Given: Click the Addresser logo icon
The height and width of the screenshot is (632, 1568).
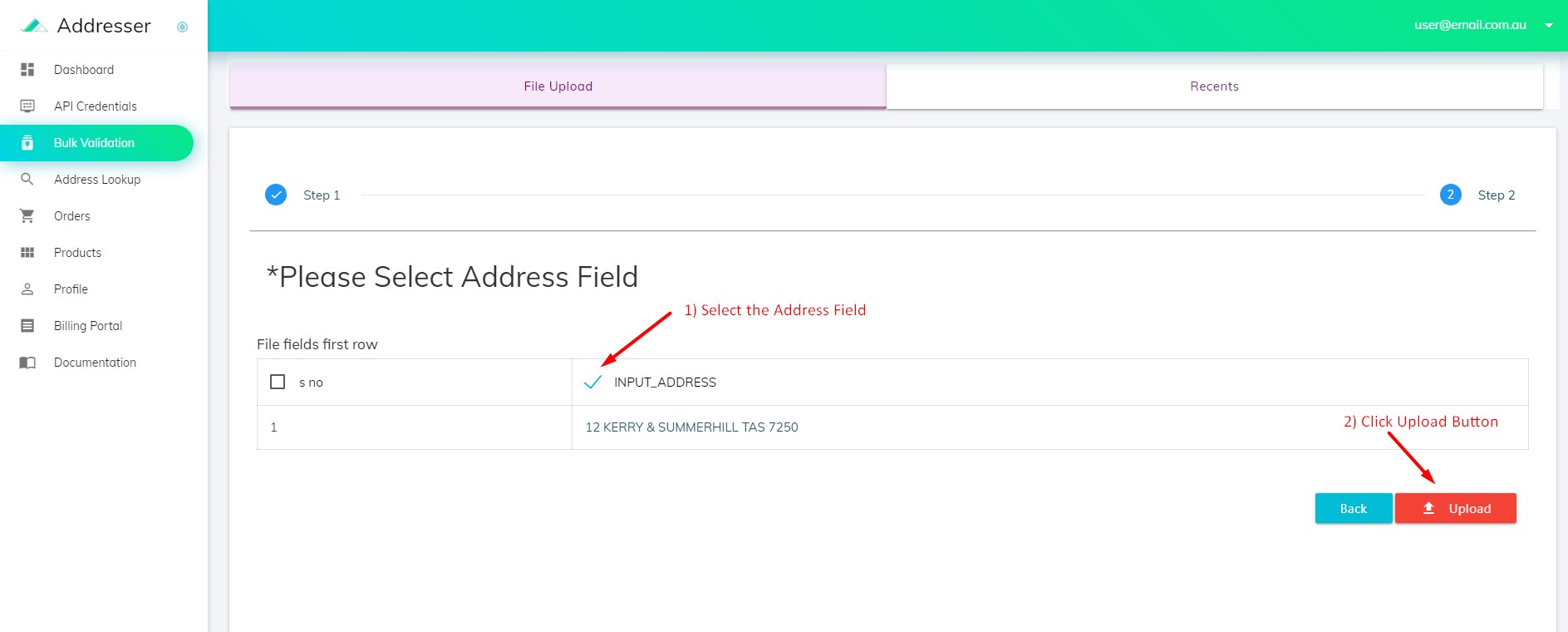Looking at the screenshot, I should point(34,26).
